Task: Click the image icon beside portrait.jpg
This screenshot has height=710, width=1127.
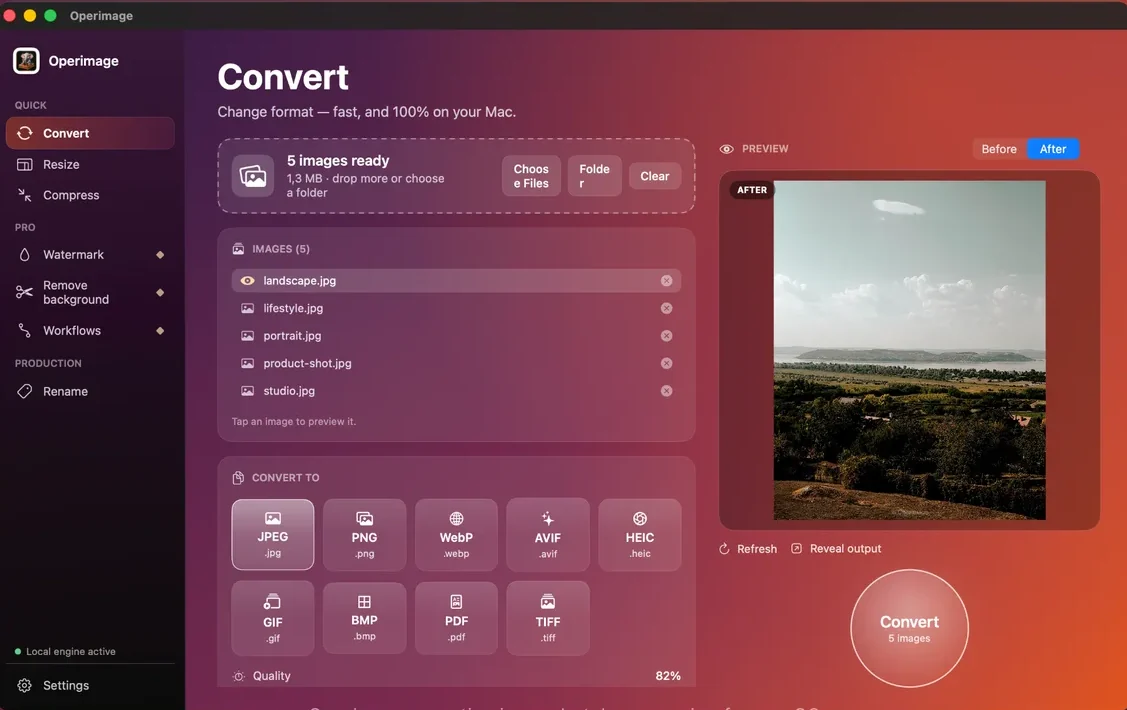Action: coord(247,336)
